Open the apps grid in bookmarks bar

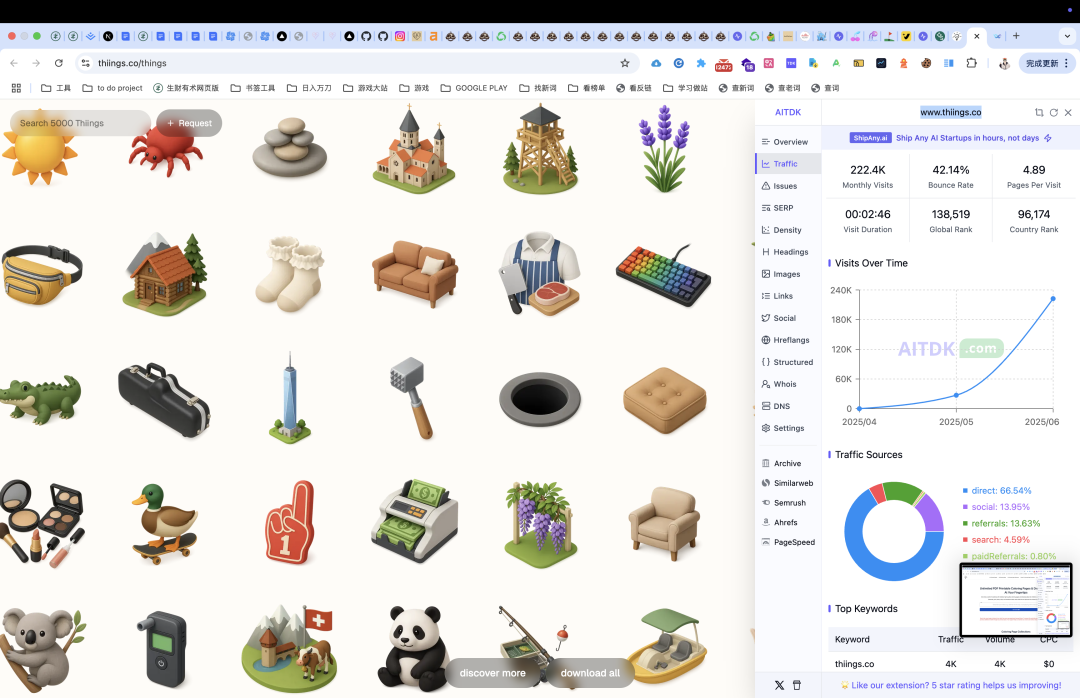click(17, 88)
